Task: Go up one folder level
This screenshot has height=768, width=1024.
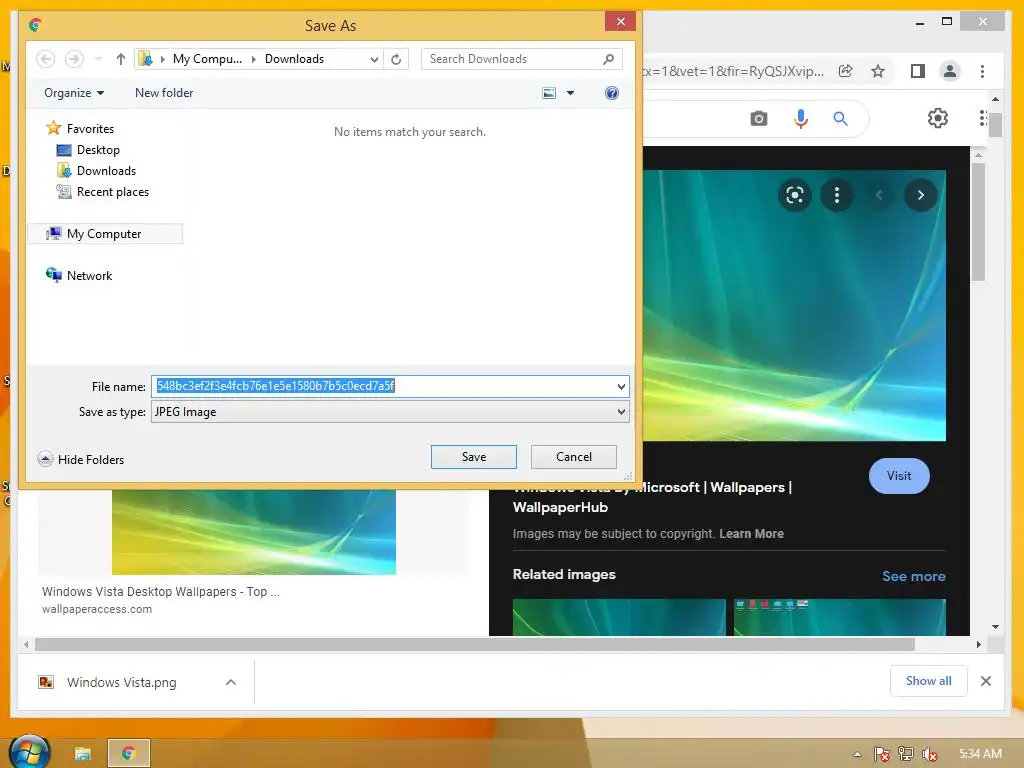Action: [121, 59]
